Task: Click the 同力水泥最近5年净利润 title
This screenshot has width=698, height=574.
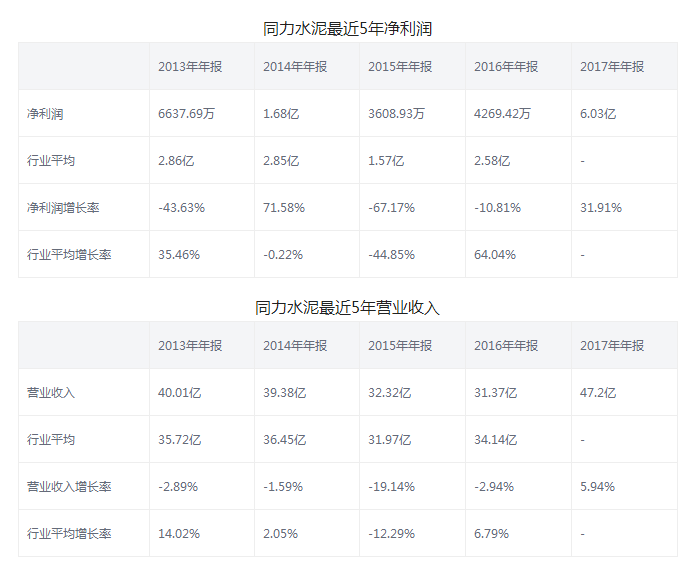Action: (x=348, y=29)
